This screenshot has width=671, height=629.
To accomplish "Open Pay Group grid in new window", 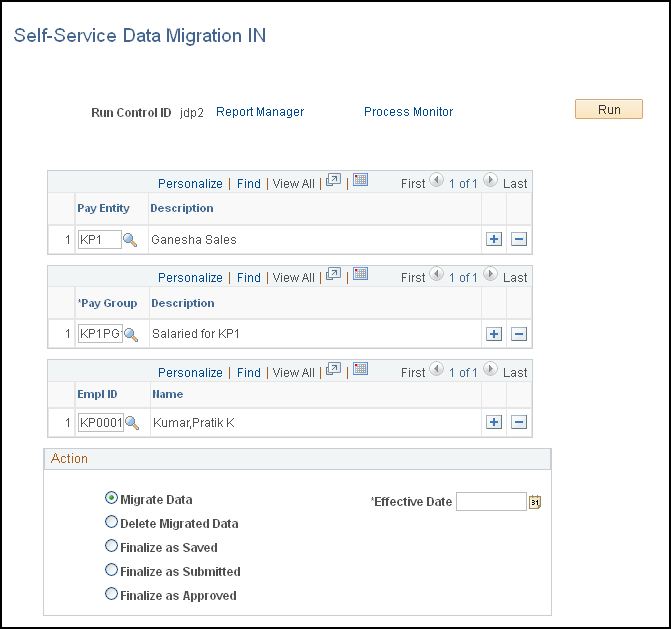I will [334, 275].
